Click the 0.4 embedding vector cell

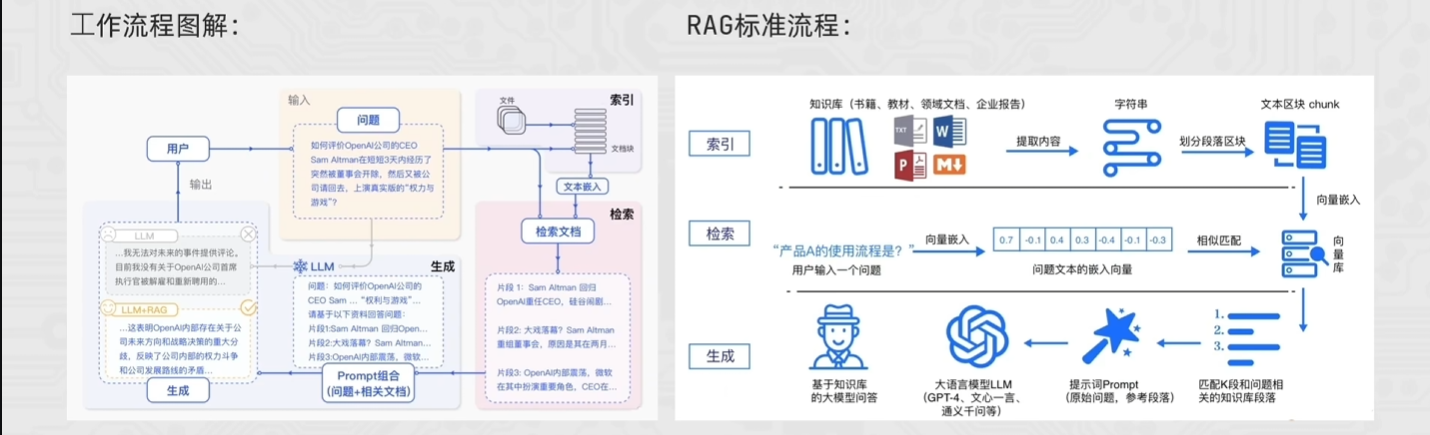click(1056, 240)
